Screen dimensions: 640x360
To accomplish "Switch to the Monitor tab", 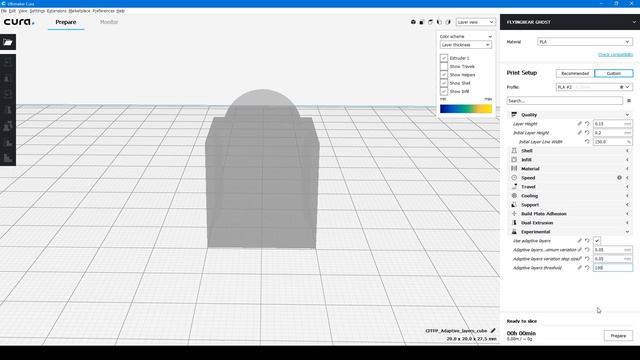I will 109,22.
